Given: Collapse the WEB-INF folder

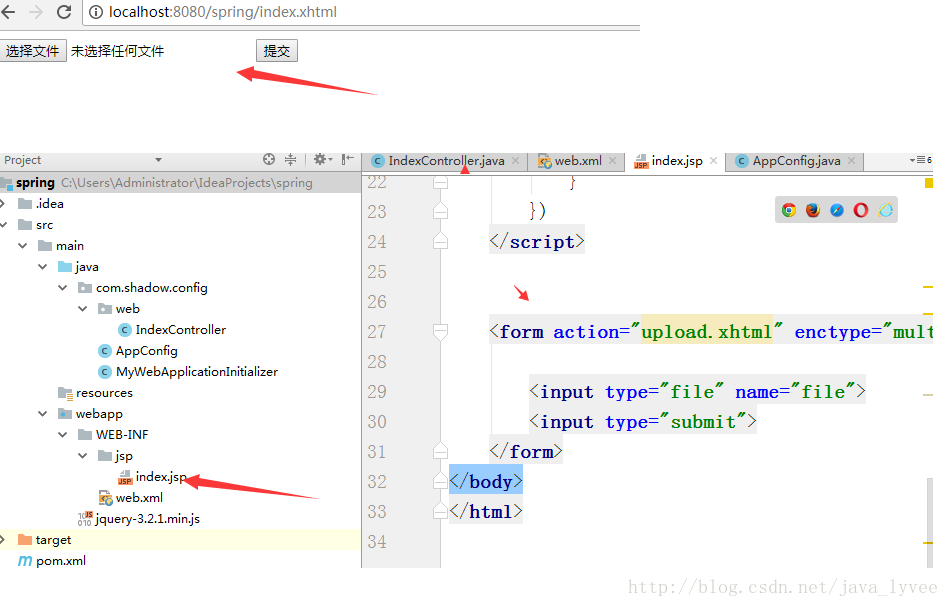Looking at the screenshot, I should coord(63,435).
